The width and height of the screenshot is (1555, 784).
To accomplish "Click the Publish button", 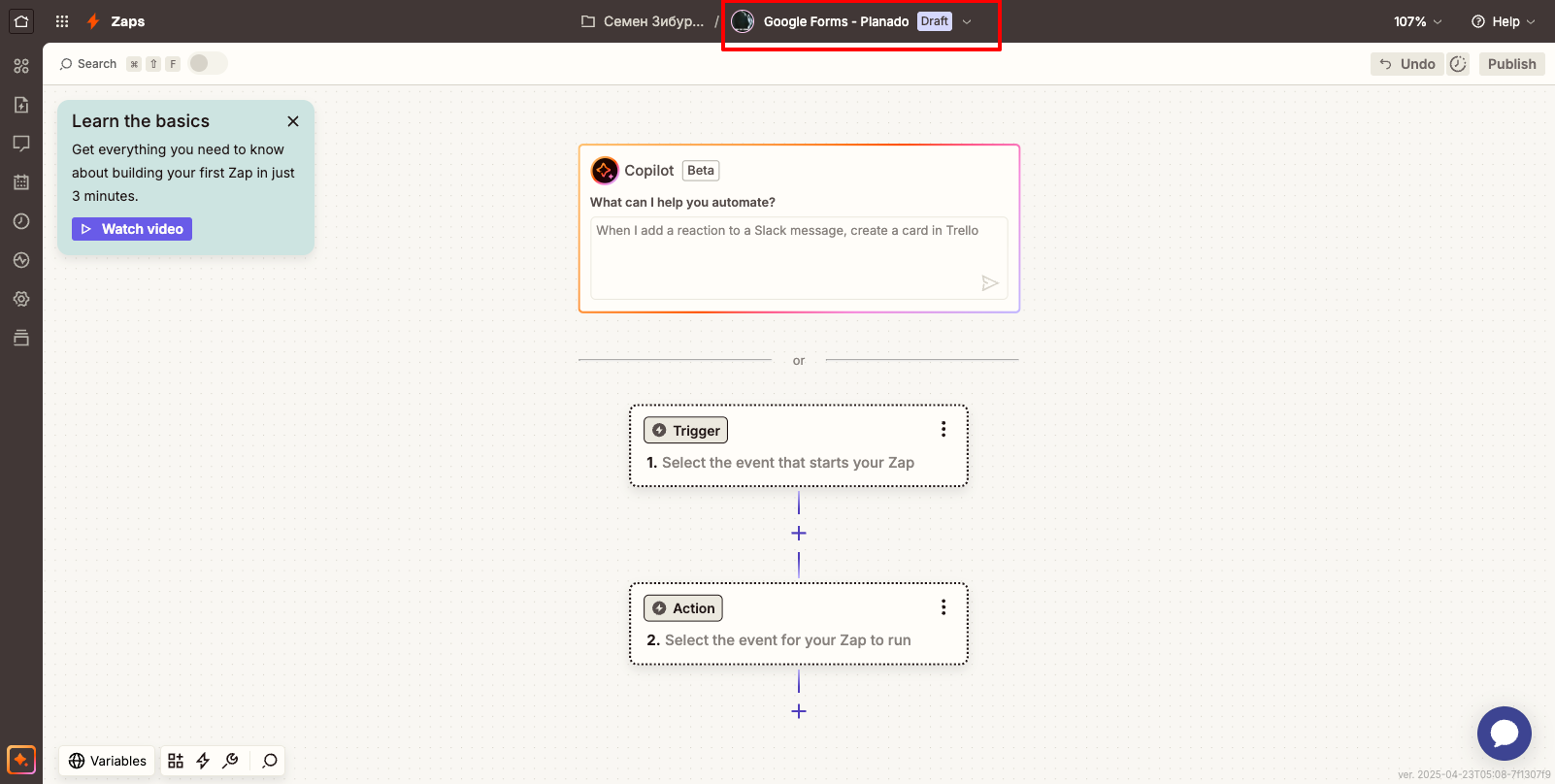I will (x=1512, y=64).
